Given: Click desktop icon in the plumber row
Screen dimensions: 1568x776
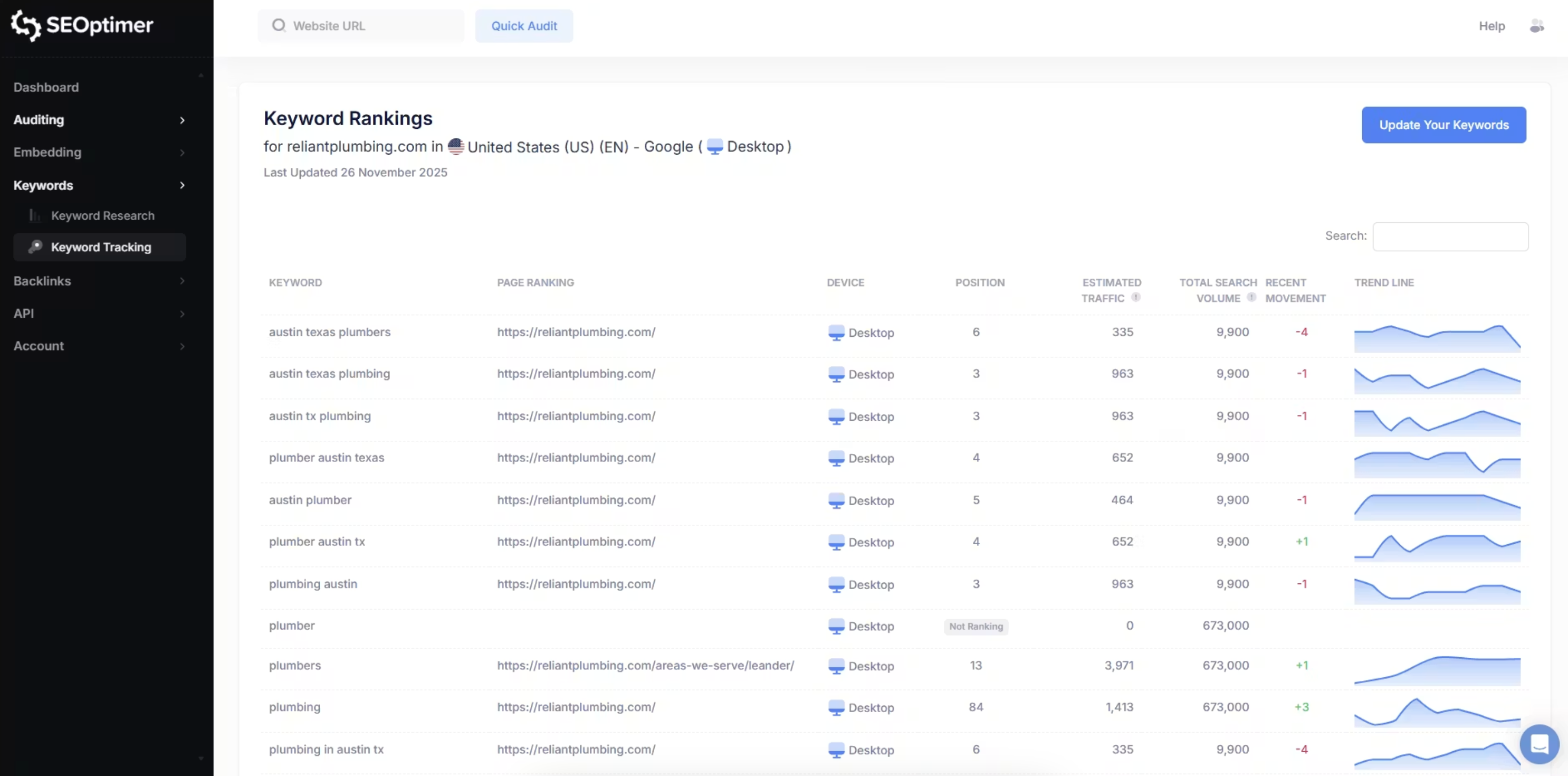Looking at the screenshot, I should pos(836,626).
